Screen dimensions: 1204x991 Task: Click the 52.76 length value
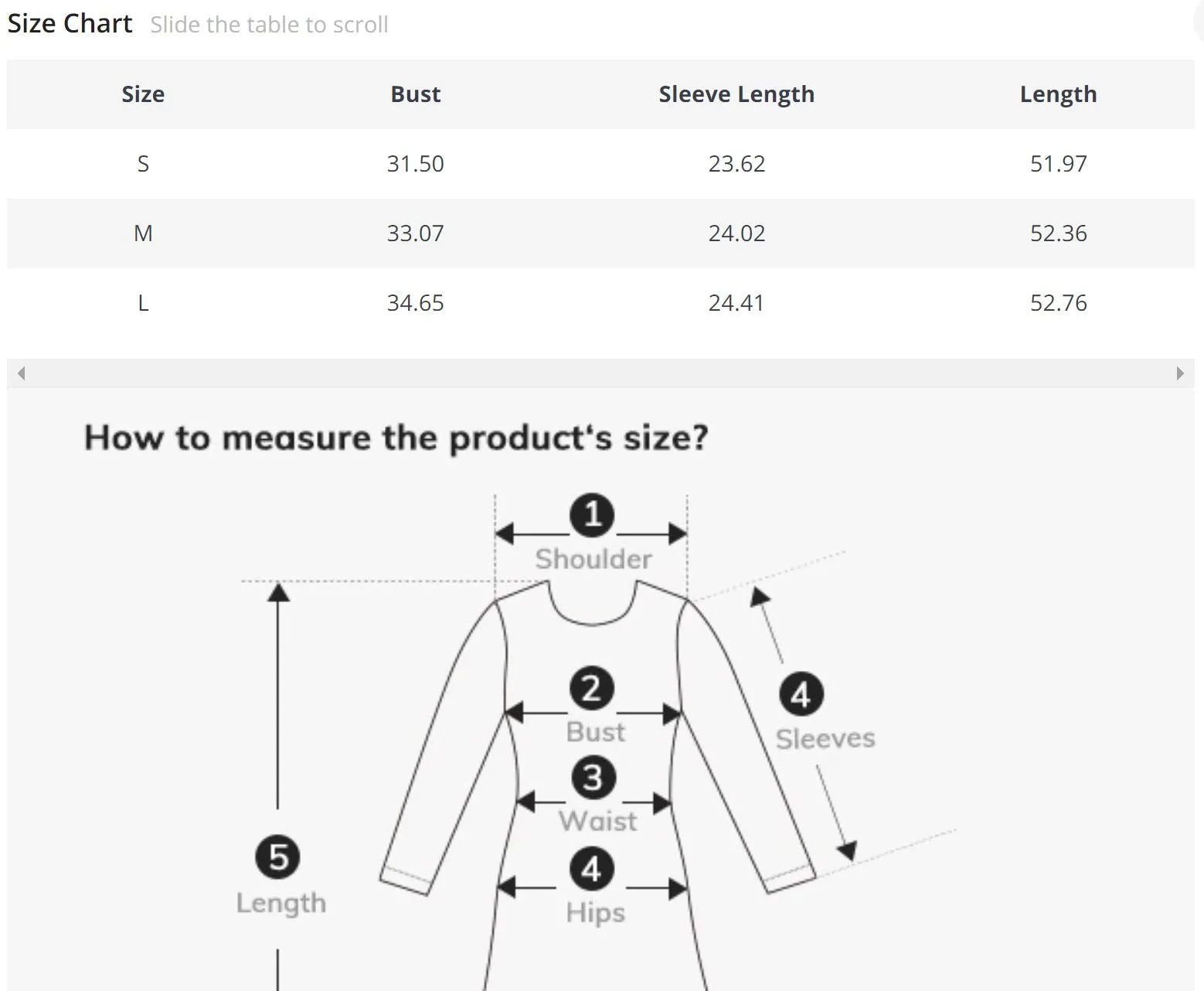1059,303
